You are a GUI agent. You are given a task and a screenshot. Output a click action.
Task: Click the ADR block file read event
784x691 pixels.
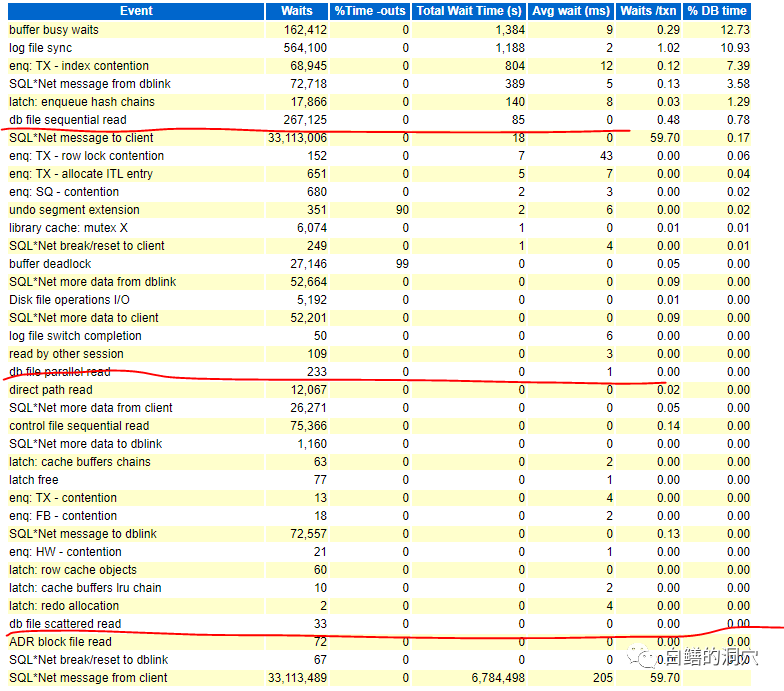60,642
